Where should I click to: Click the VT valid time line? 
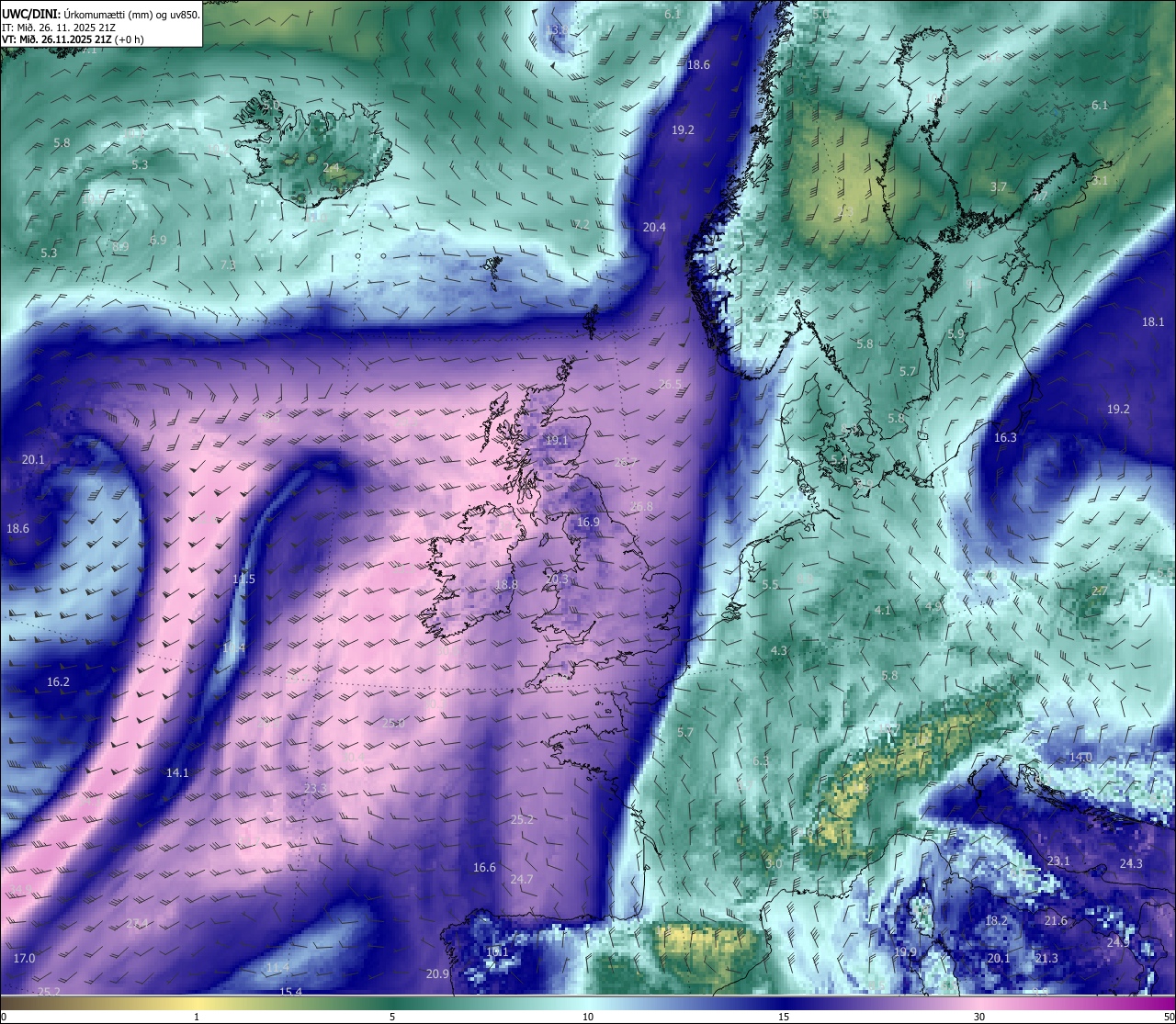click(x=73, y=39)
